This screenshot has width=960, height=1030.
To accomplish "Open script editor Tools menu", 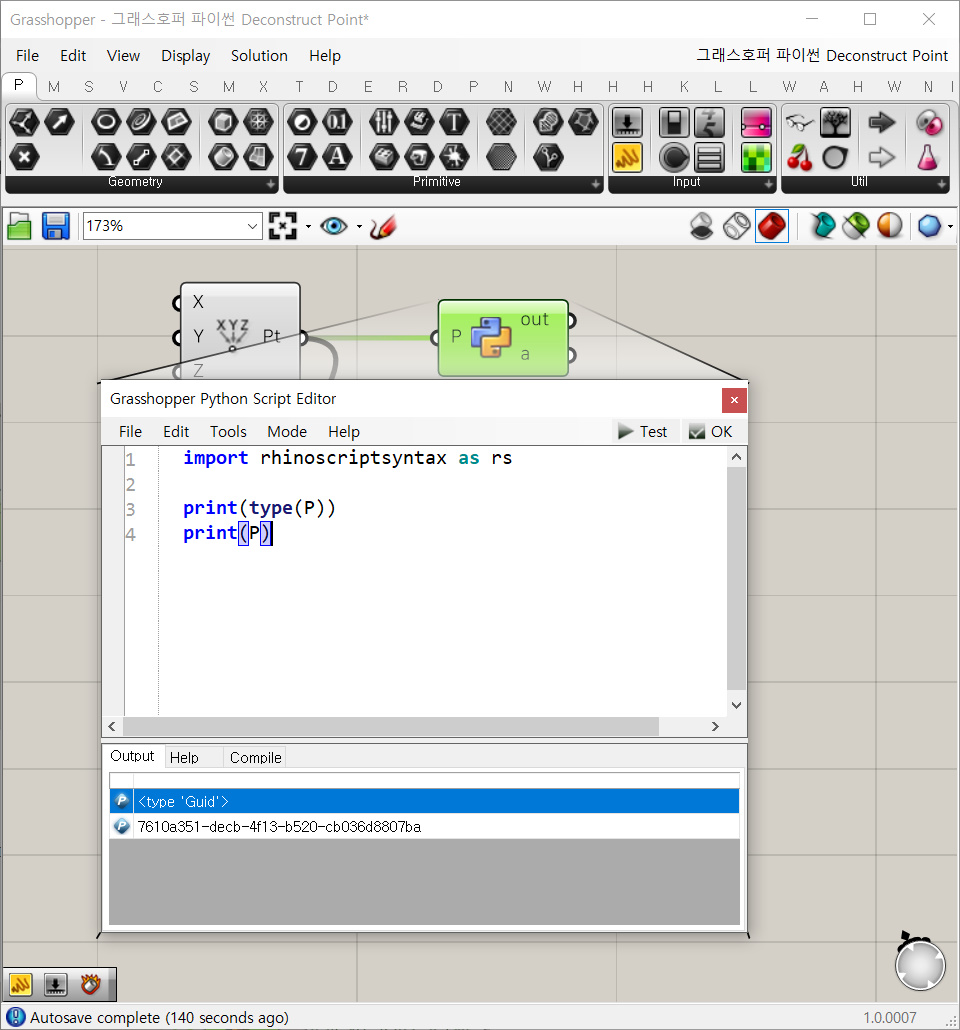I will point(228,432).
